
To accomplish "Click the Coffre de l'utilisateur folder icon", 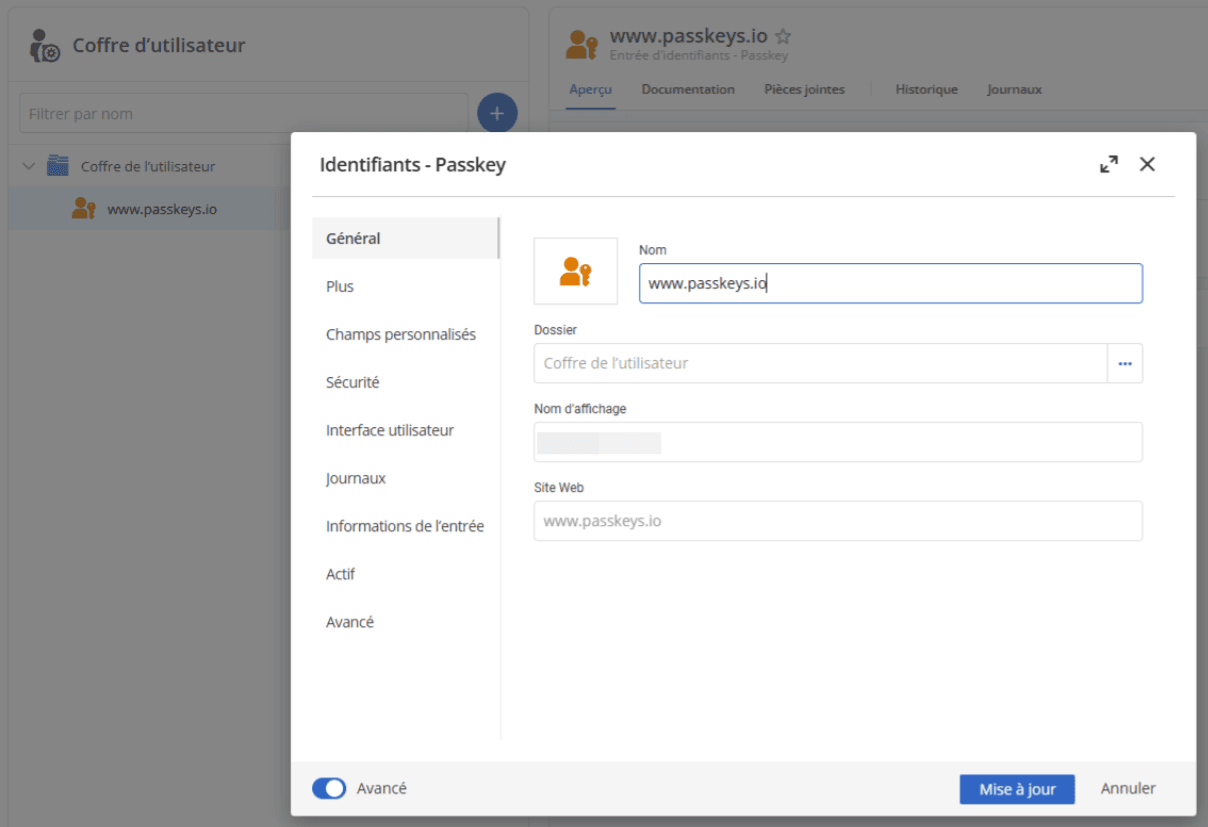I will coord(58,166).
